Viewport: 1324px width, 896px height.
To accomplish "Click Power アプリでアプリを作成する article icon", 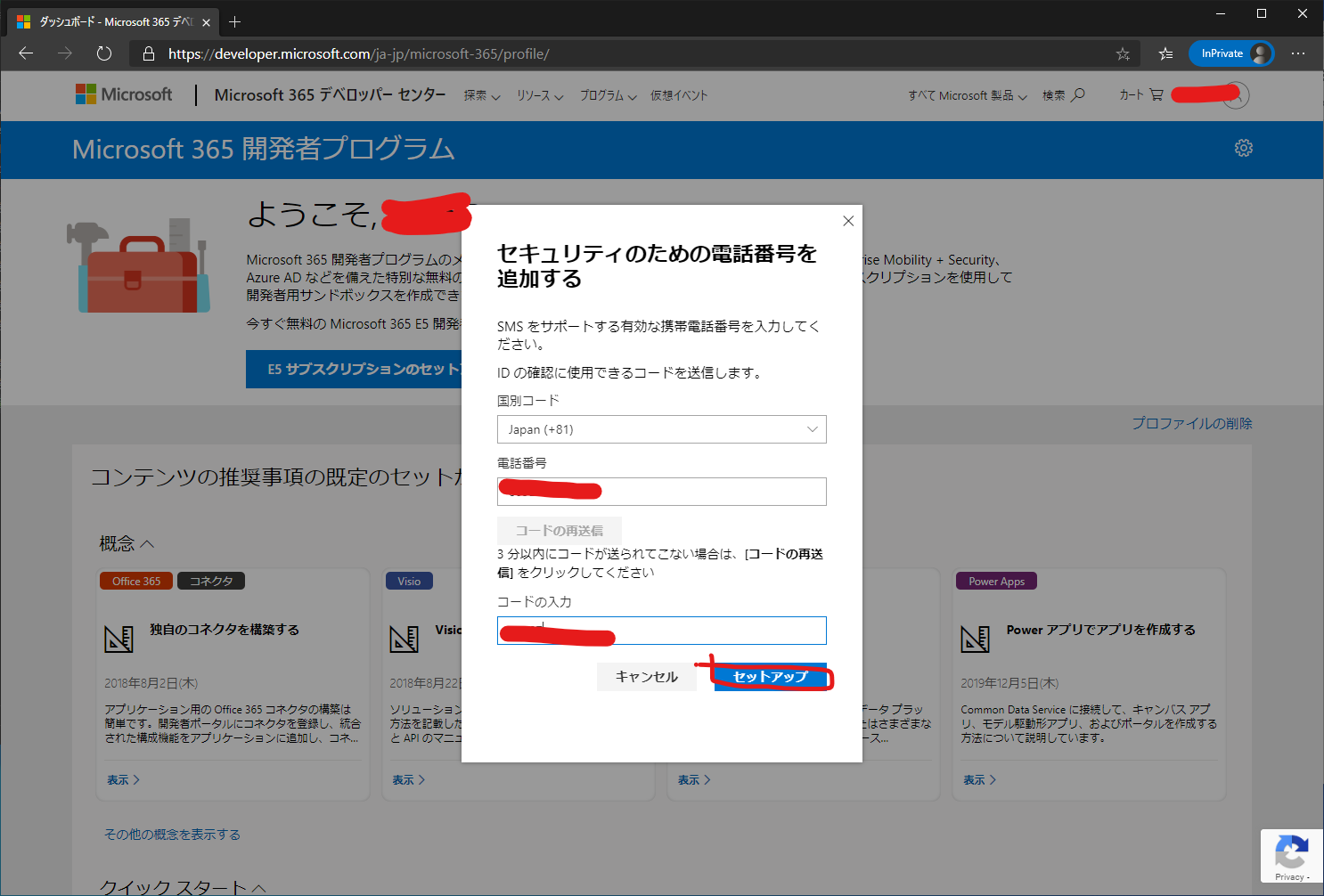I will (x=976, y=638).
